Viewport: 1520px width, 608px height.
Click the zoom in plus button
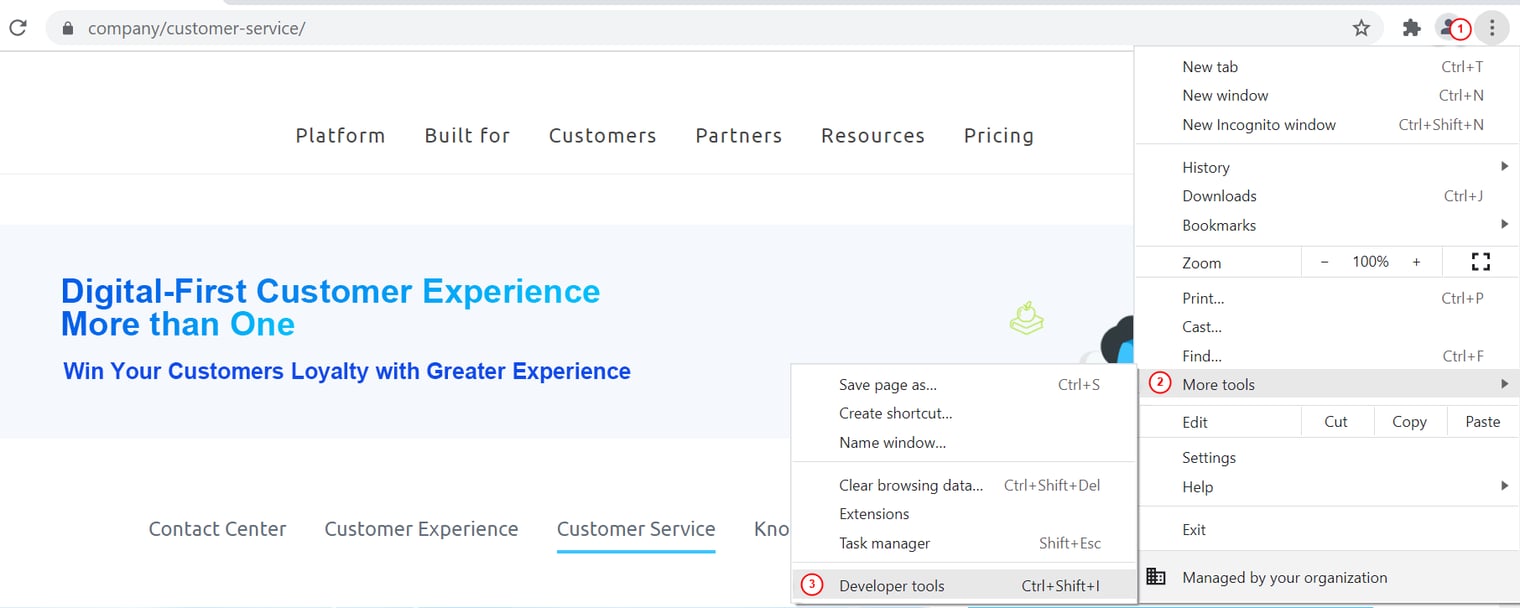(1416, 262)
